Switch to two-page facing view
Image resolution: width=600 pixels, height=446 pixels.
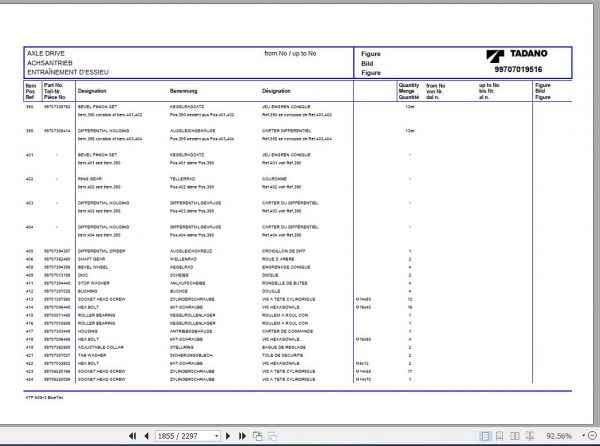coord(515,436)
